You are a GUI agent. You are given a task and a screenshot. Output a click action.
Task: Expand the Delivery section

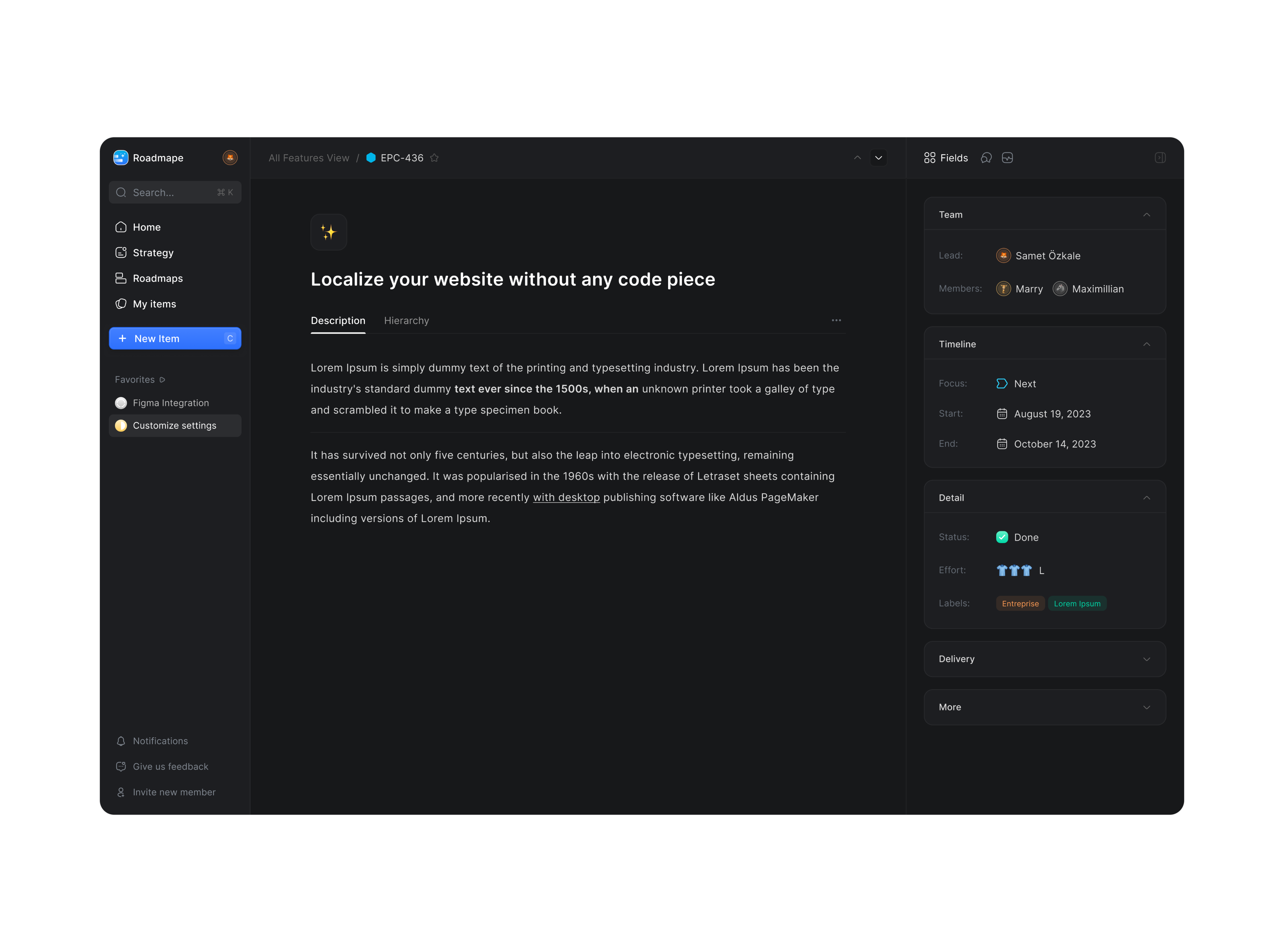click(1146, 659)
